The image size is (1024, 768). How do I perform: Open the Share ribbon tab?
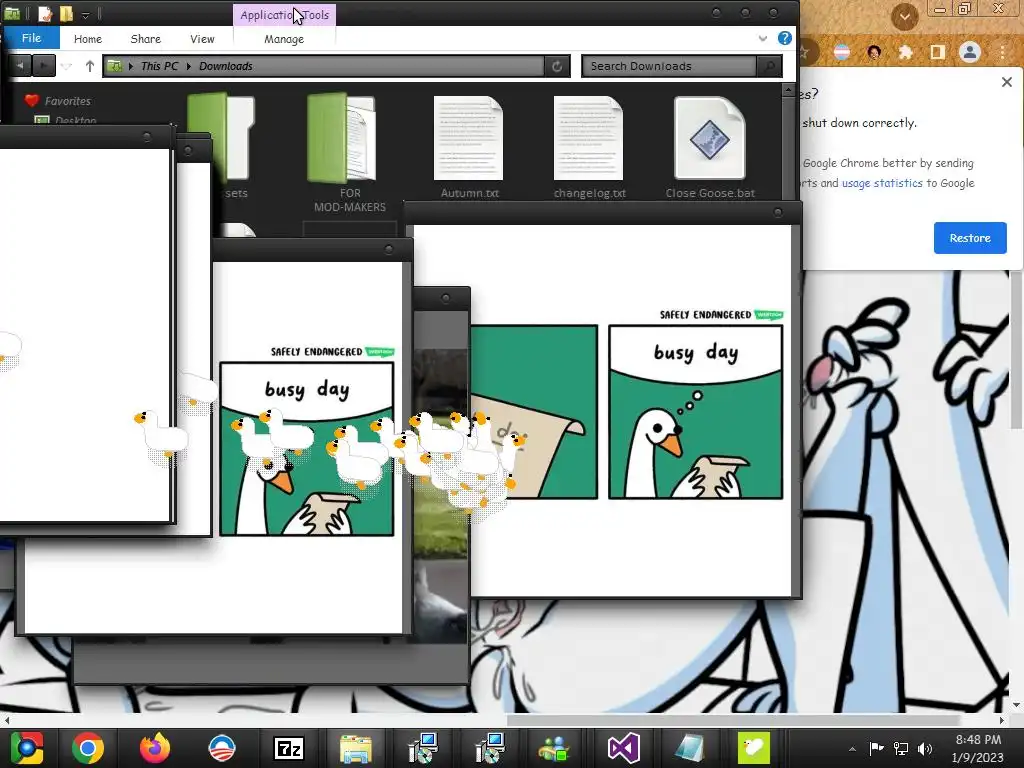coord(146,39)
